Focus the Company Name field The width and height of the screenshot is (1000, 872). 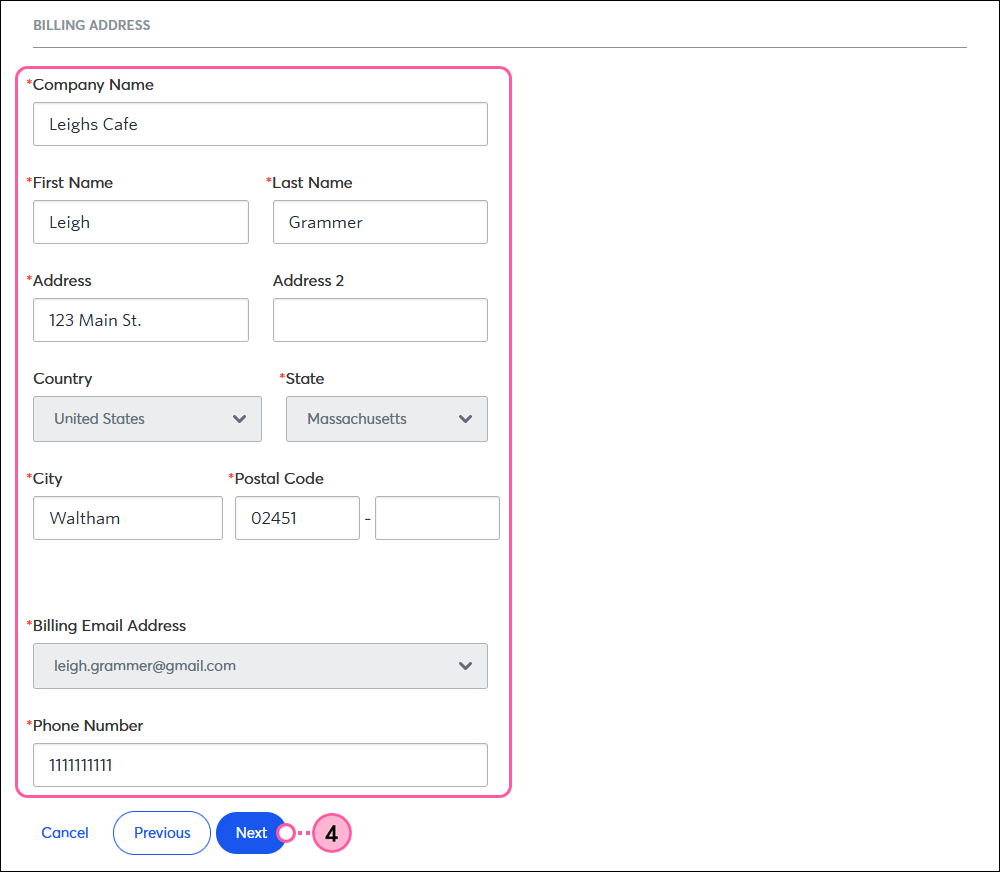[260, 124]
